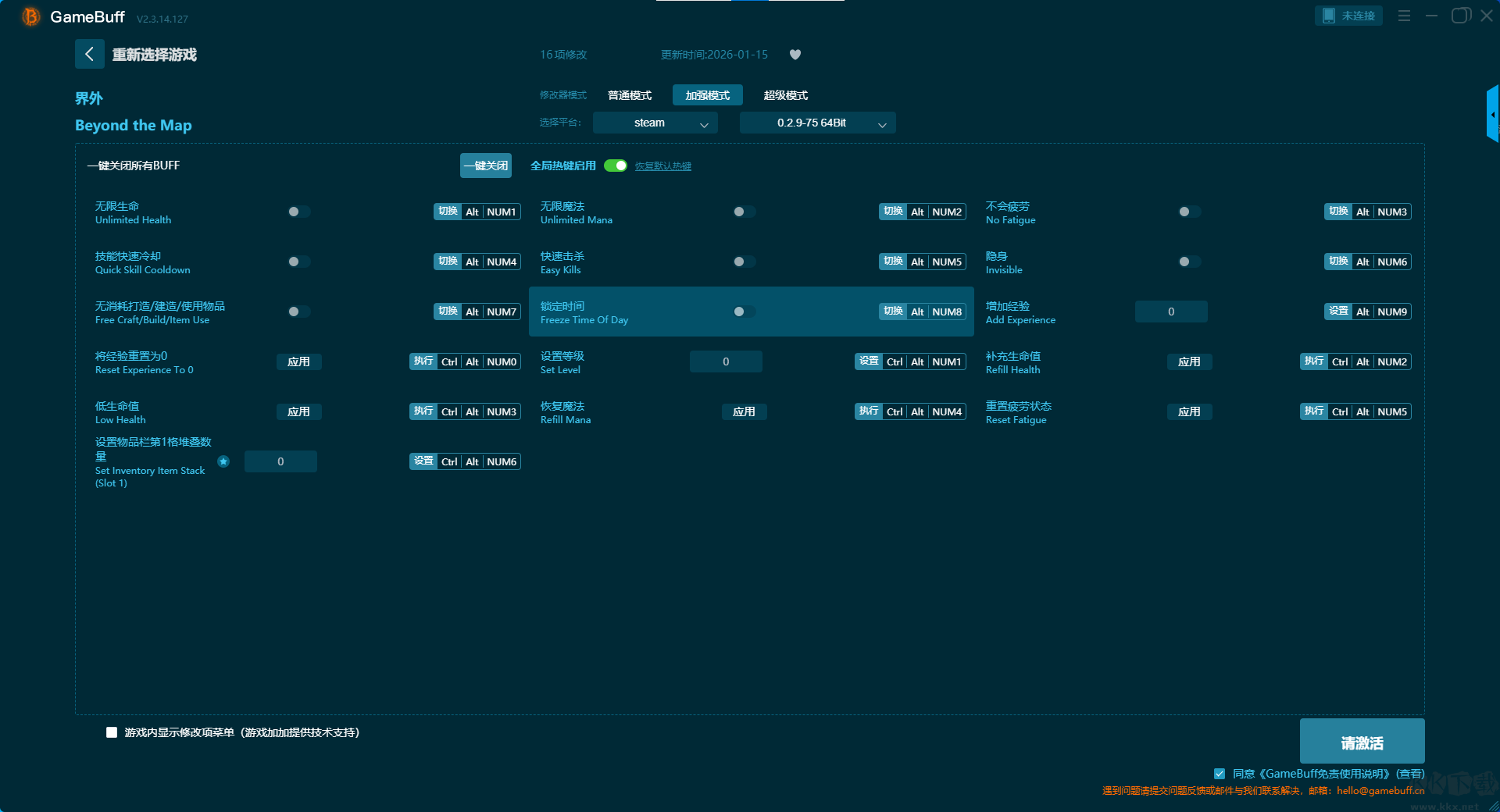This screenshot has height=812, width=1500.
Task: Click the 设置 hotkey button for Set Level
Action: tap(869, 361)
